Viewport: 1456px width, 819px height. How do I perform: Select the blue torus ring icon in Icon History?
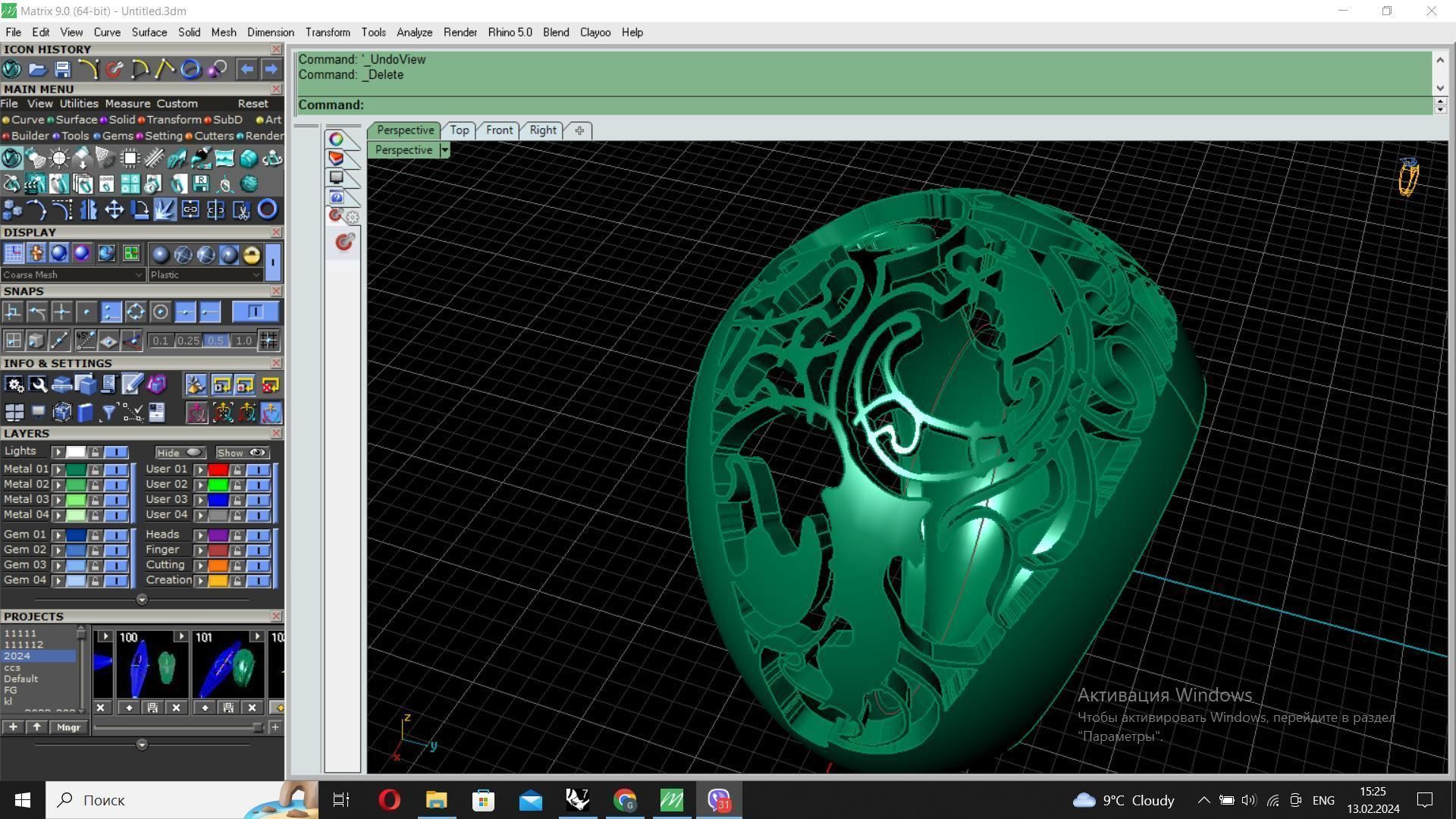[x=190, y=70]
